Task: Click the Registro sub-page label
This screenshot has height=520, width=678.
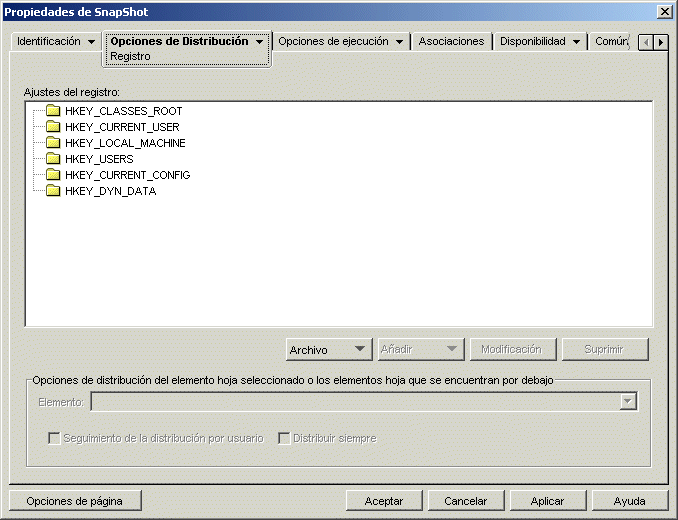Action: tap(130, 56)
